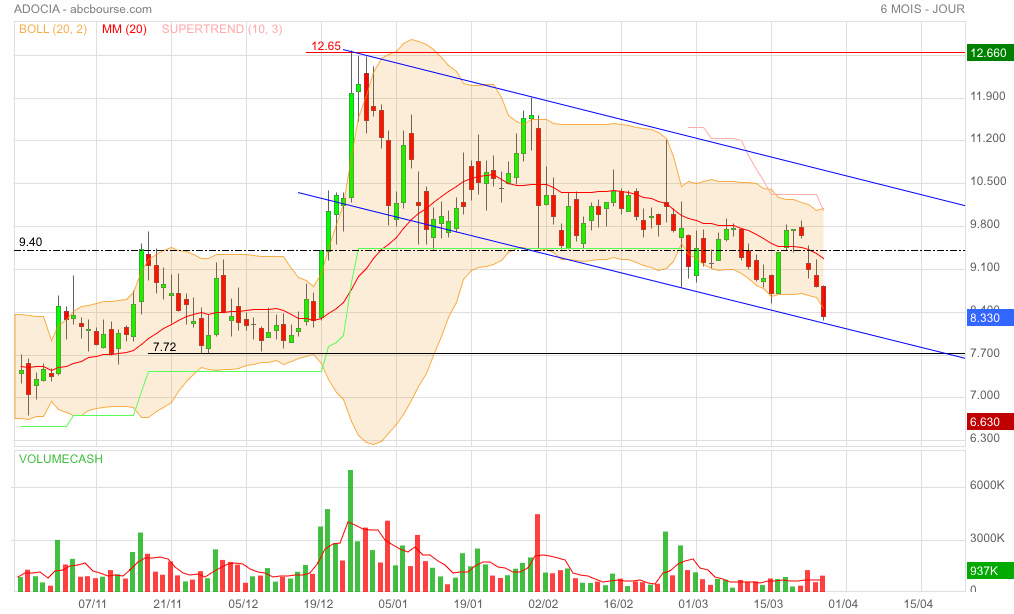Click the last red candlestick near 8.330
The image size is (1014, 614).
824,302
